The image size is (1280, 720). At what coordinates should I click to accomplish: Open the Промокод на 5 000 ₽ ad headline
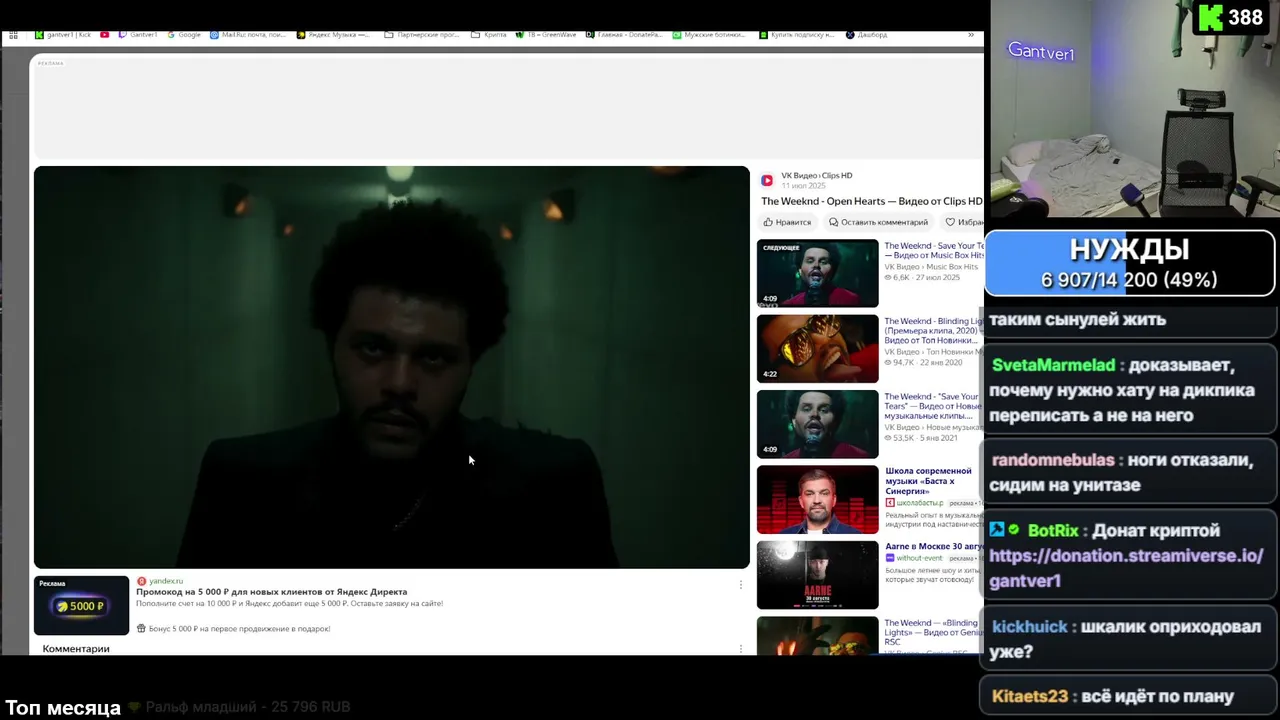[x=271, y=592]
